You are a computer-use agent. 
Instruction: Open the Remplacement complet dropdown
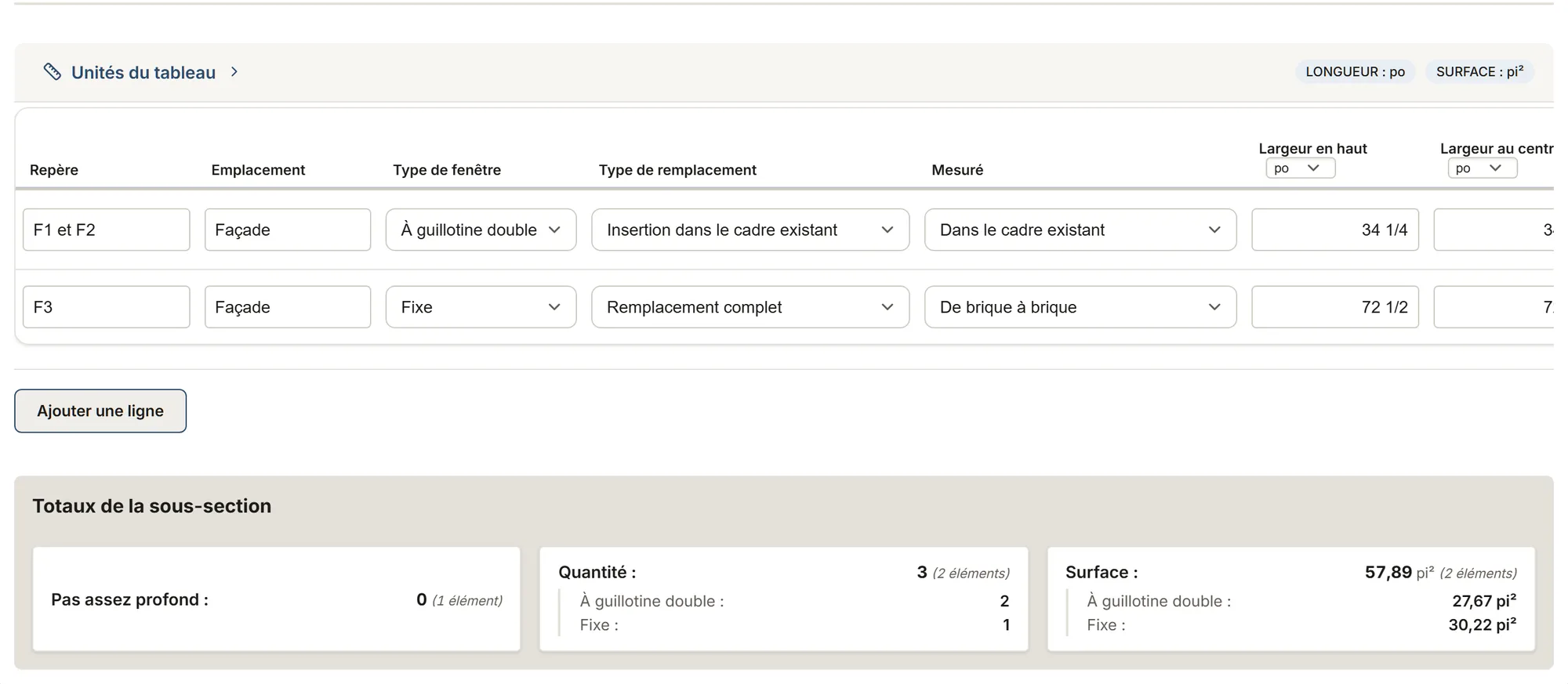[x=750, y=307]
